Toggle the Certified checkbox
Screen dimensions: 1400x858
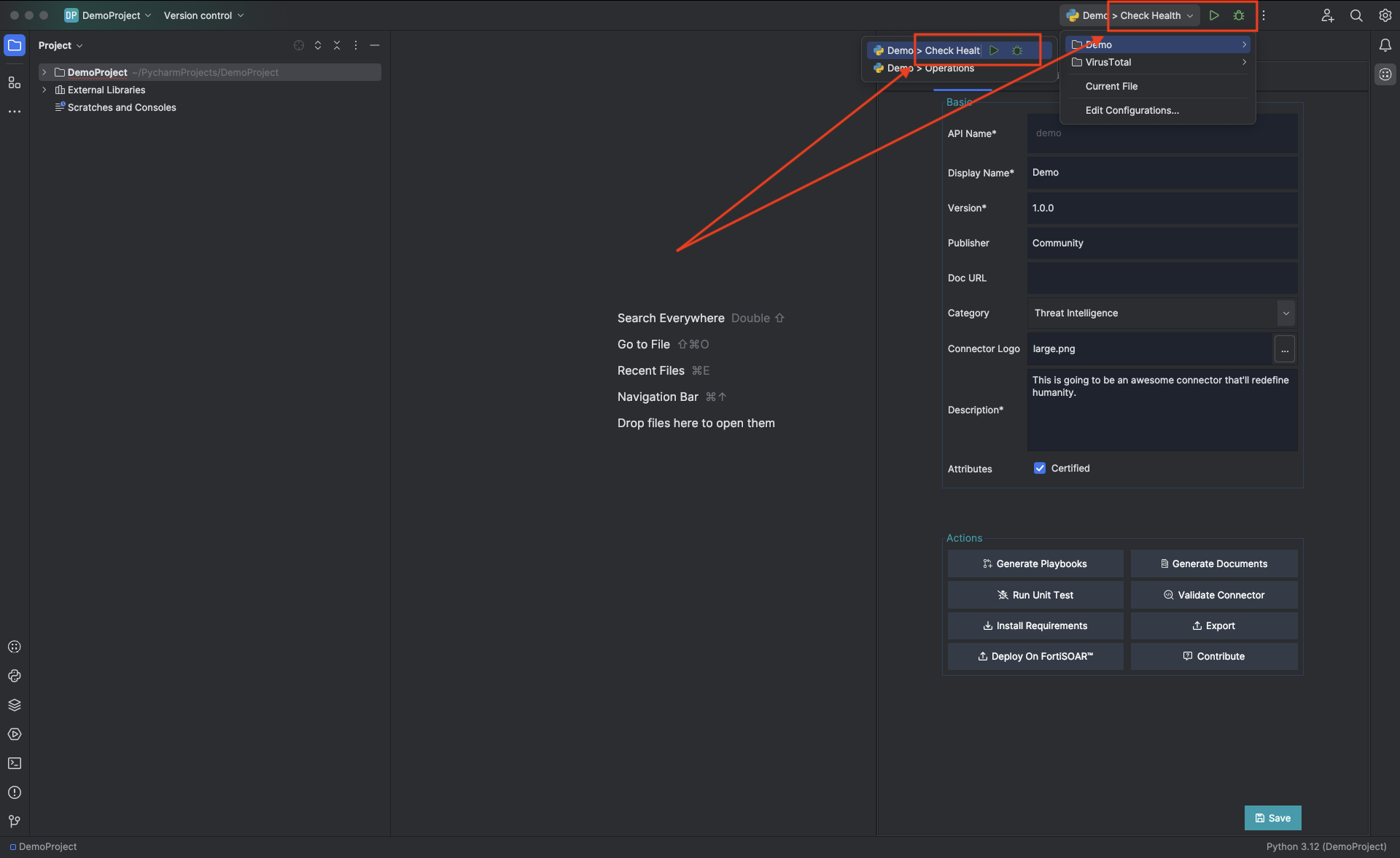1040,468
